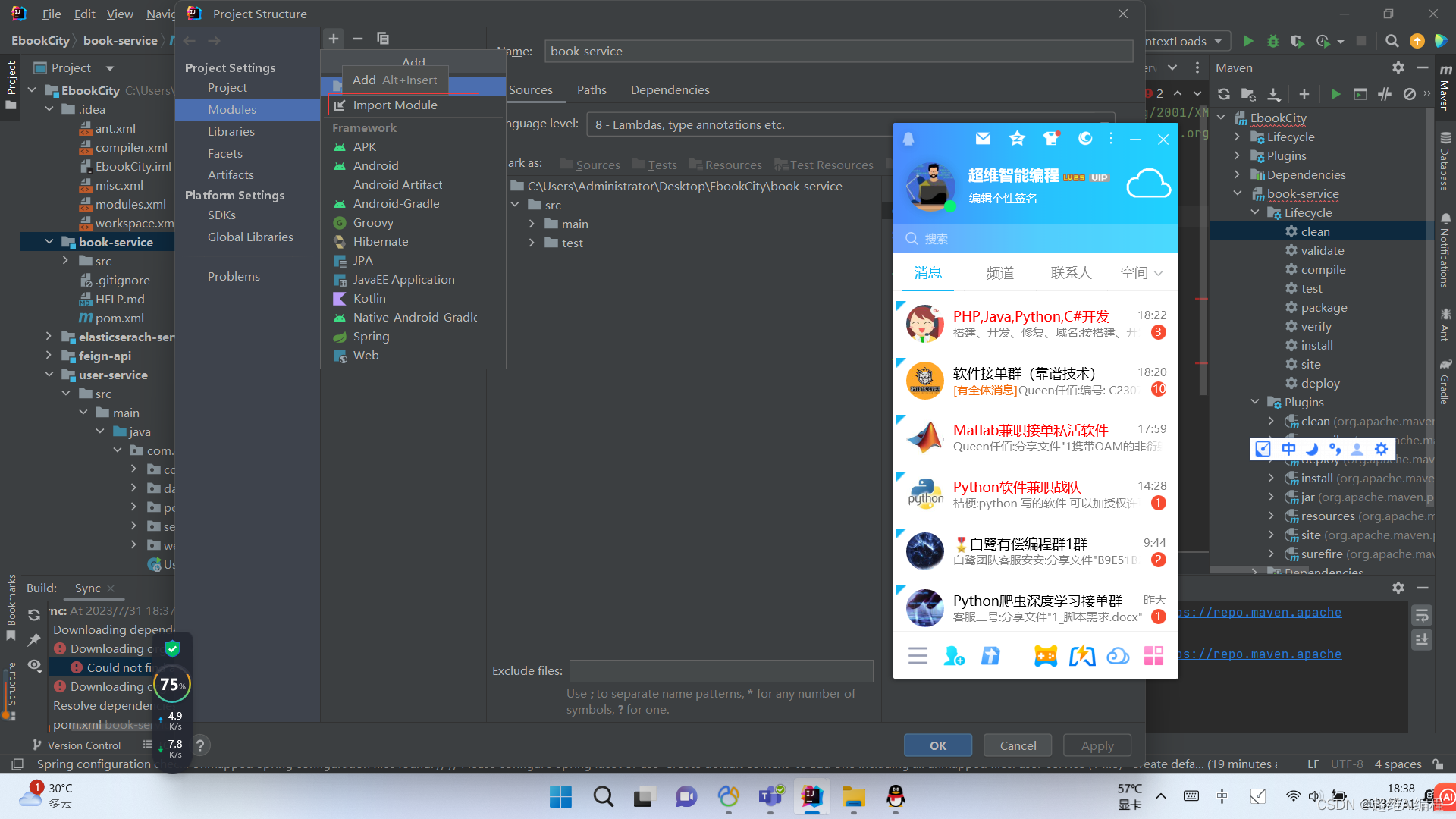
Task: Open the 频道 tab in QQ
Action: 999,272
